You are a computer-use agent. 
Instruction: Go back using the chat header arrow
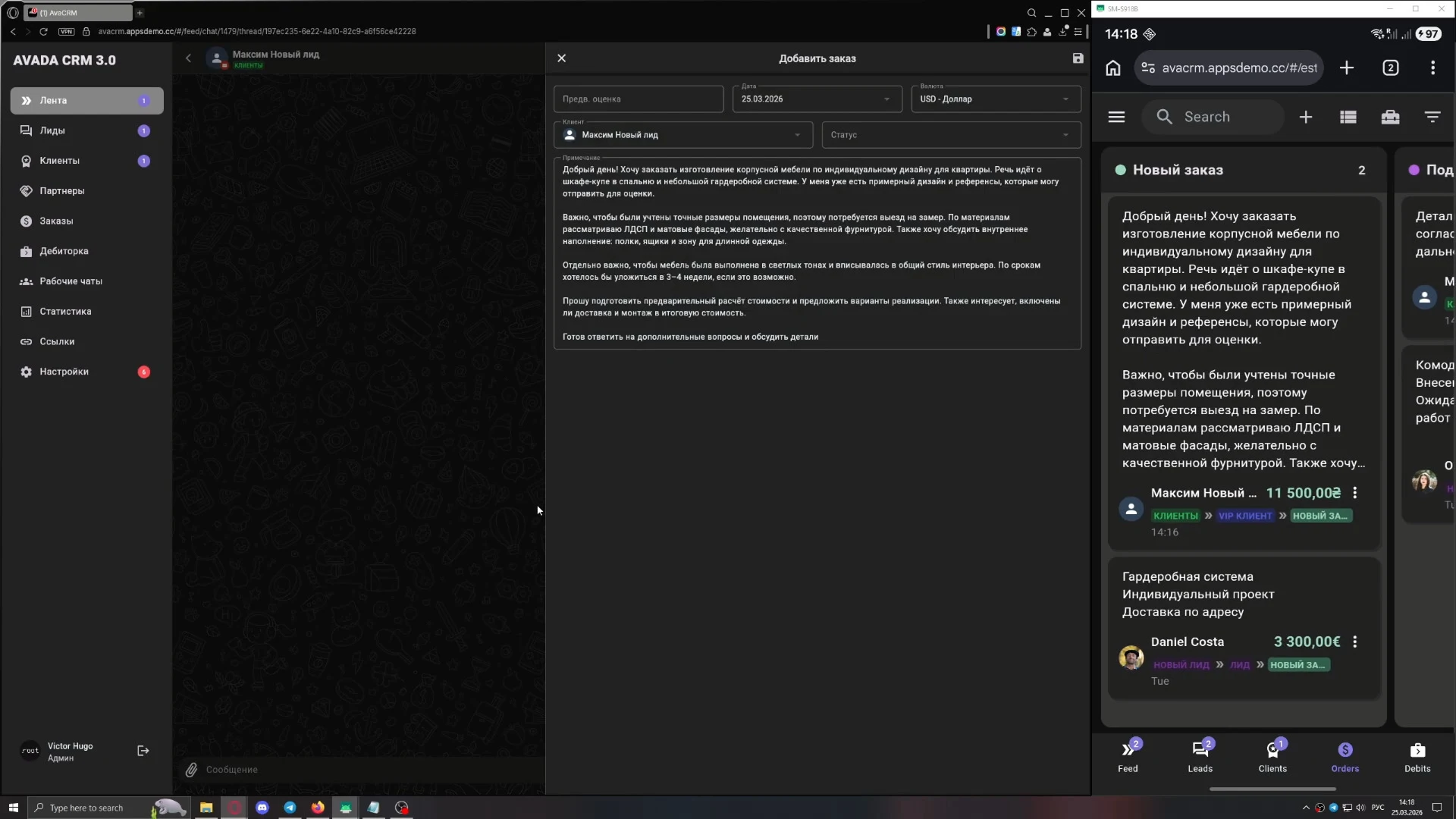click(188, 58)
